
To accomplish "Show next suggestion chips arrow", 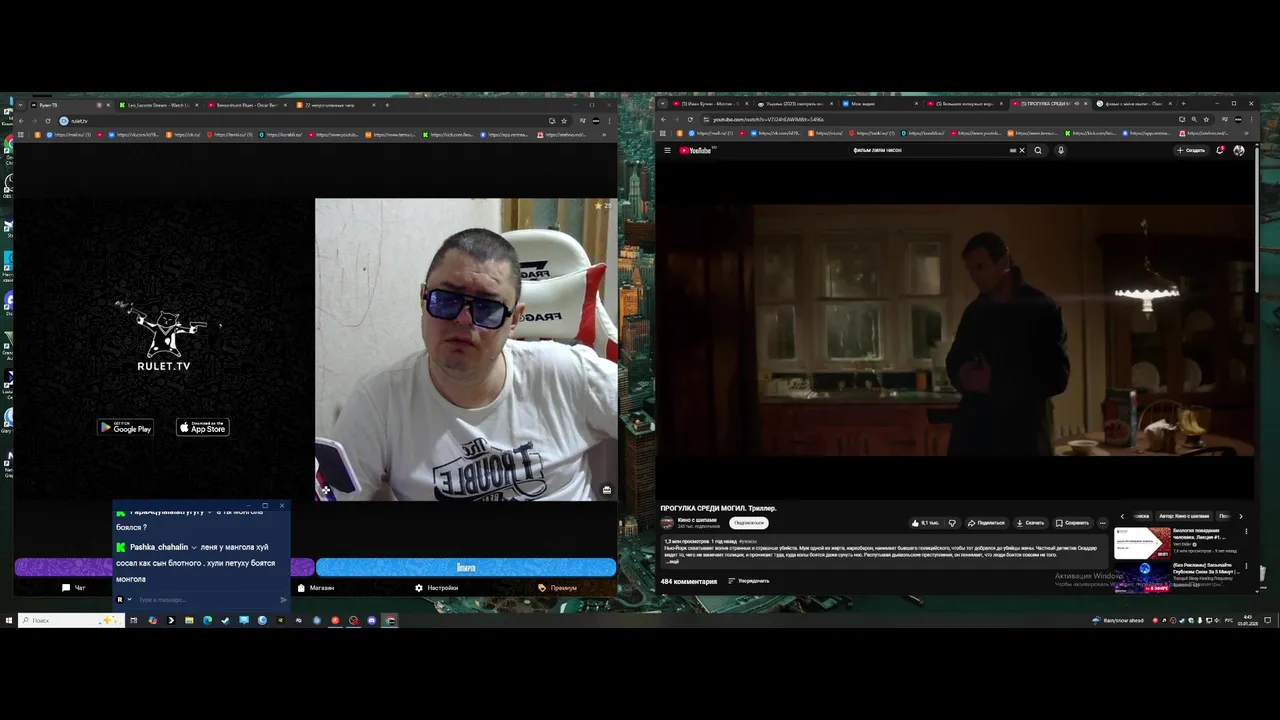I will (x=1241, y=516).
